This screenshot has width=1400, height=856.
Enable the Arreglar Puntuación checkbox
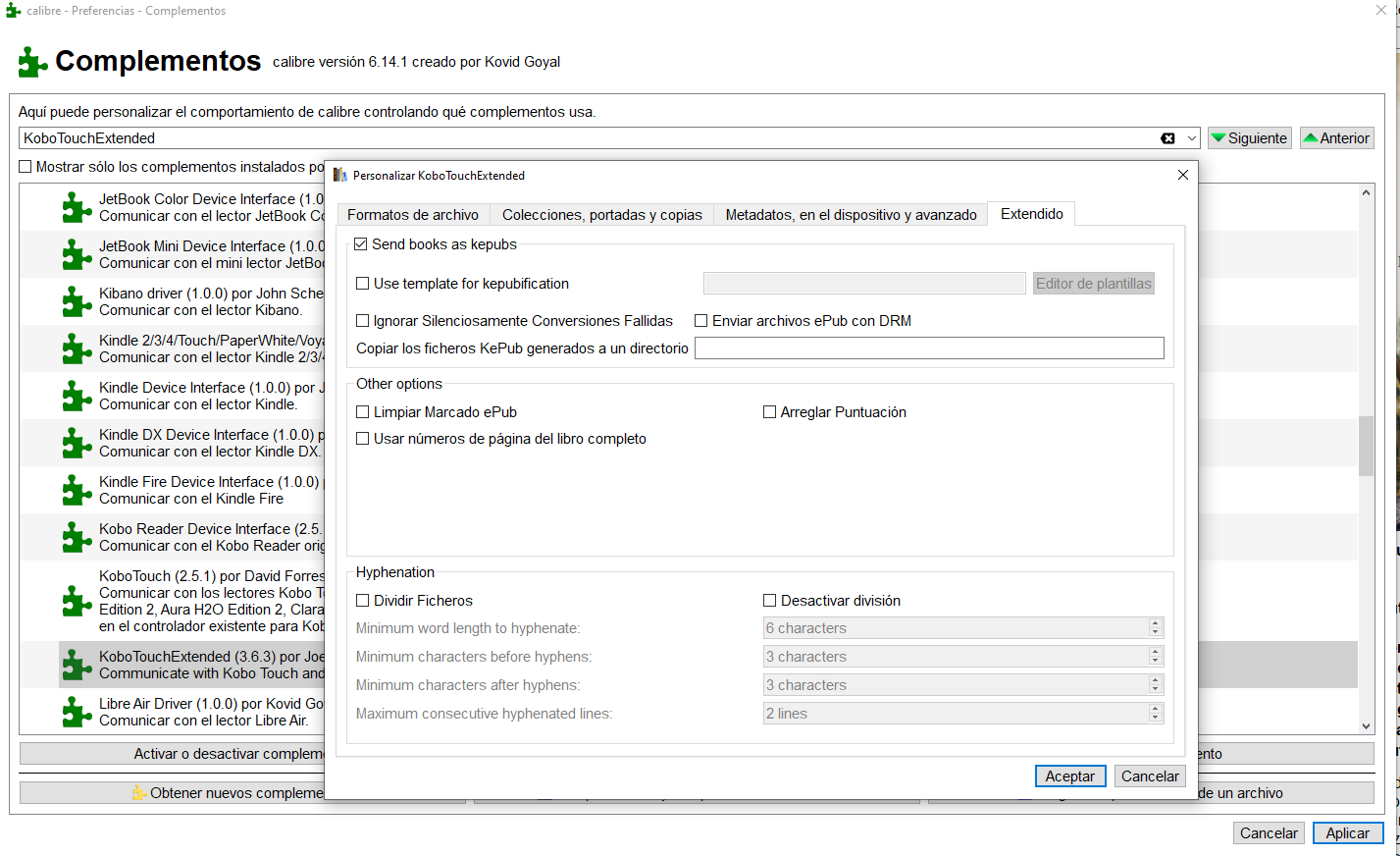pos(770,412)
